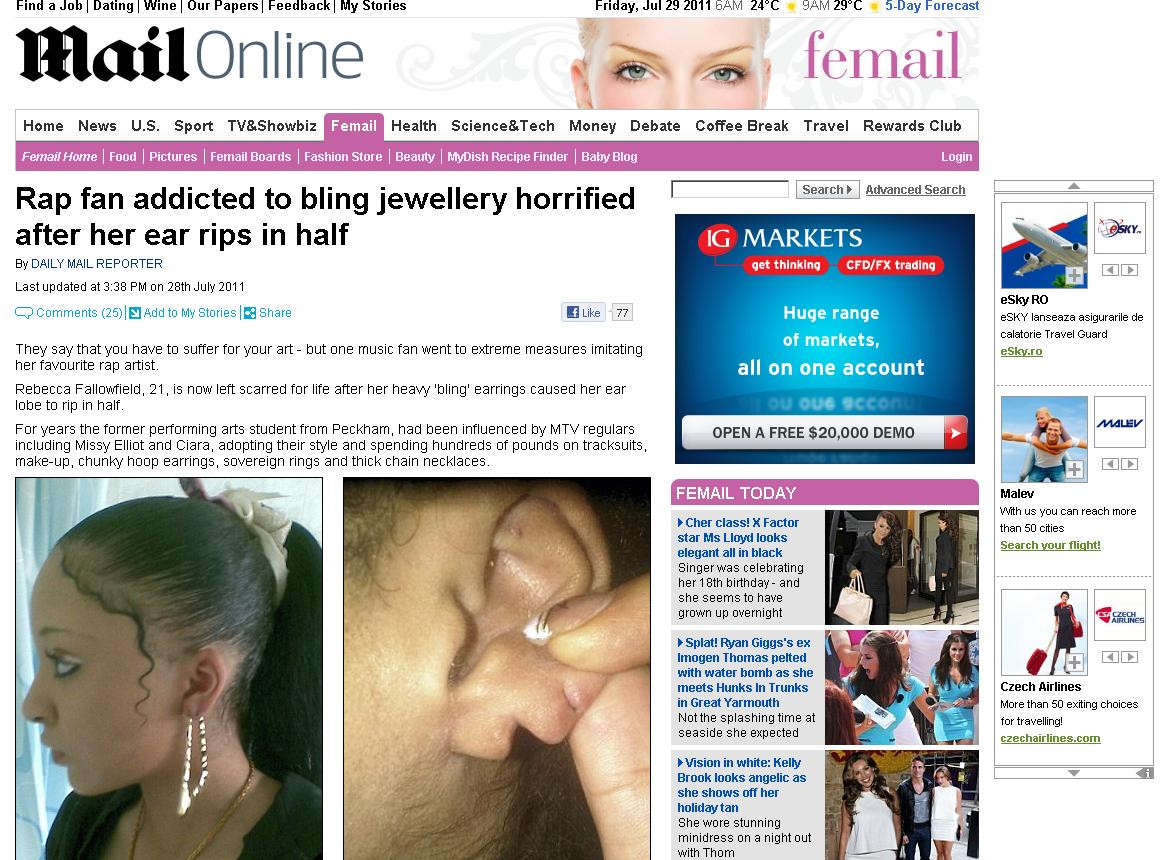The image size is (1172, 860).
Task: Click the Search button
Action: click(827, 190)
